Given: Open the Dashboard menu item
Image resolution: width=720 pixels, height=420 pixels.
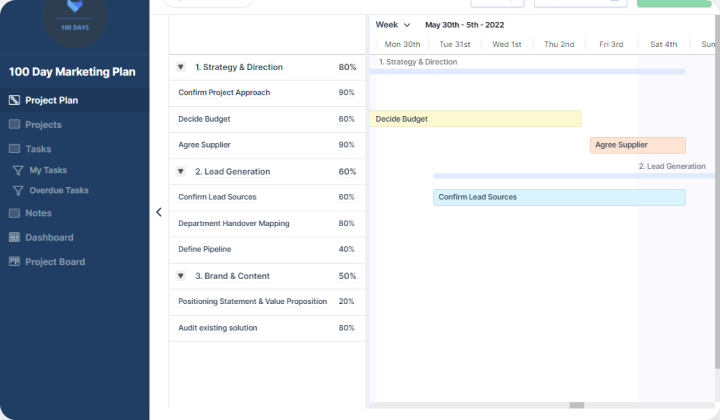Looking at the screenshot, I should click(x=49, y=238).
